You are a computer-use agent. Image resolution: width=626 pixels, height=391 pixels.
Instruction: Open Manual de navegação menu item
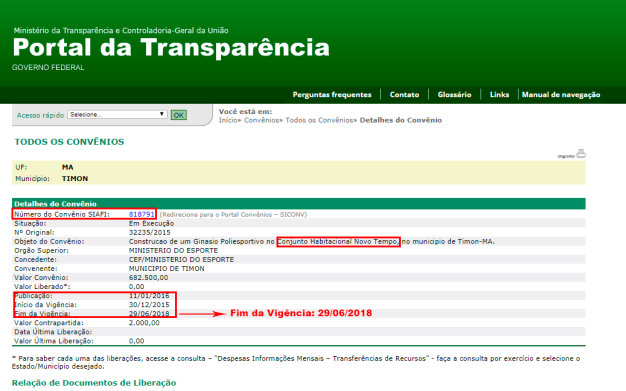561,95
